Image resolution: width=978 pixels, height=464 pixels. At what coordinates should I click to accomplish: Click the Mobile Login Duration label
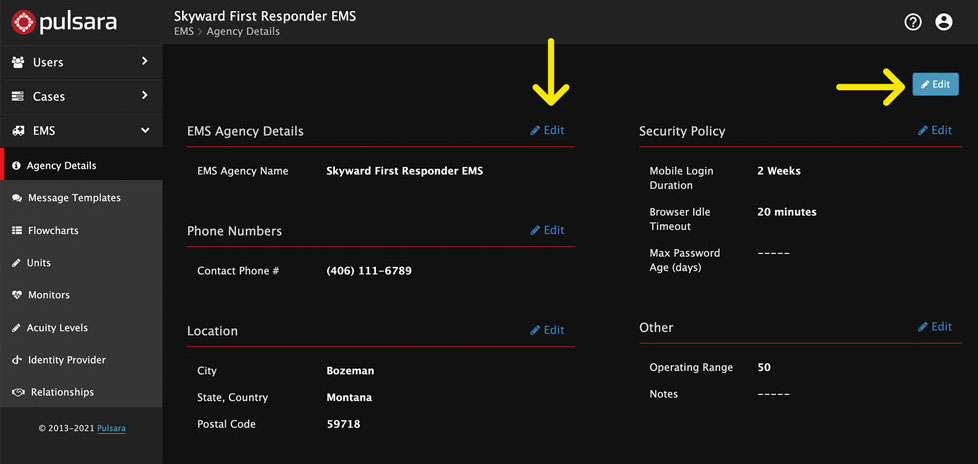click(x=681, y=178)
